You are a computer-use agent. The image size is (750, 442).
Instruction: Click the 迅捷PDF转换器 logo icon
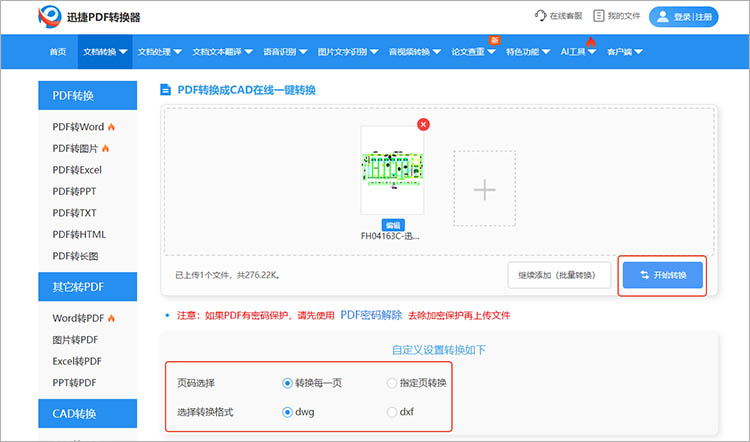point(50,17)
